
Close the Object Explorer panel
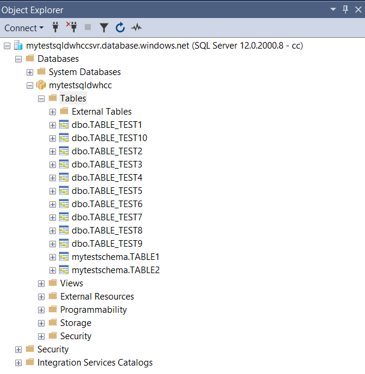click(358, 9)
